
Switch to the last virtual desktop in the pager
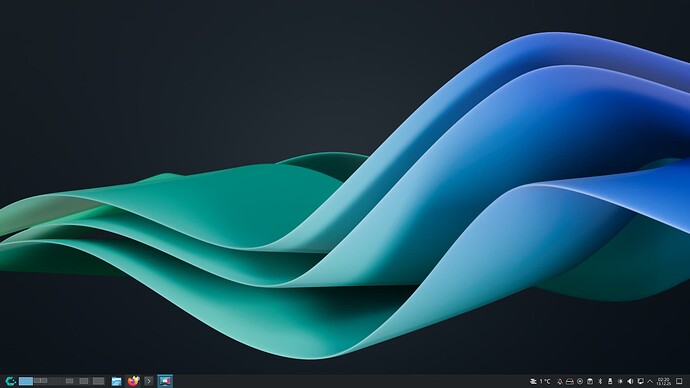pos(98,381)
